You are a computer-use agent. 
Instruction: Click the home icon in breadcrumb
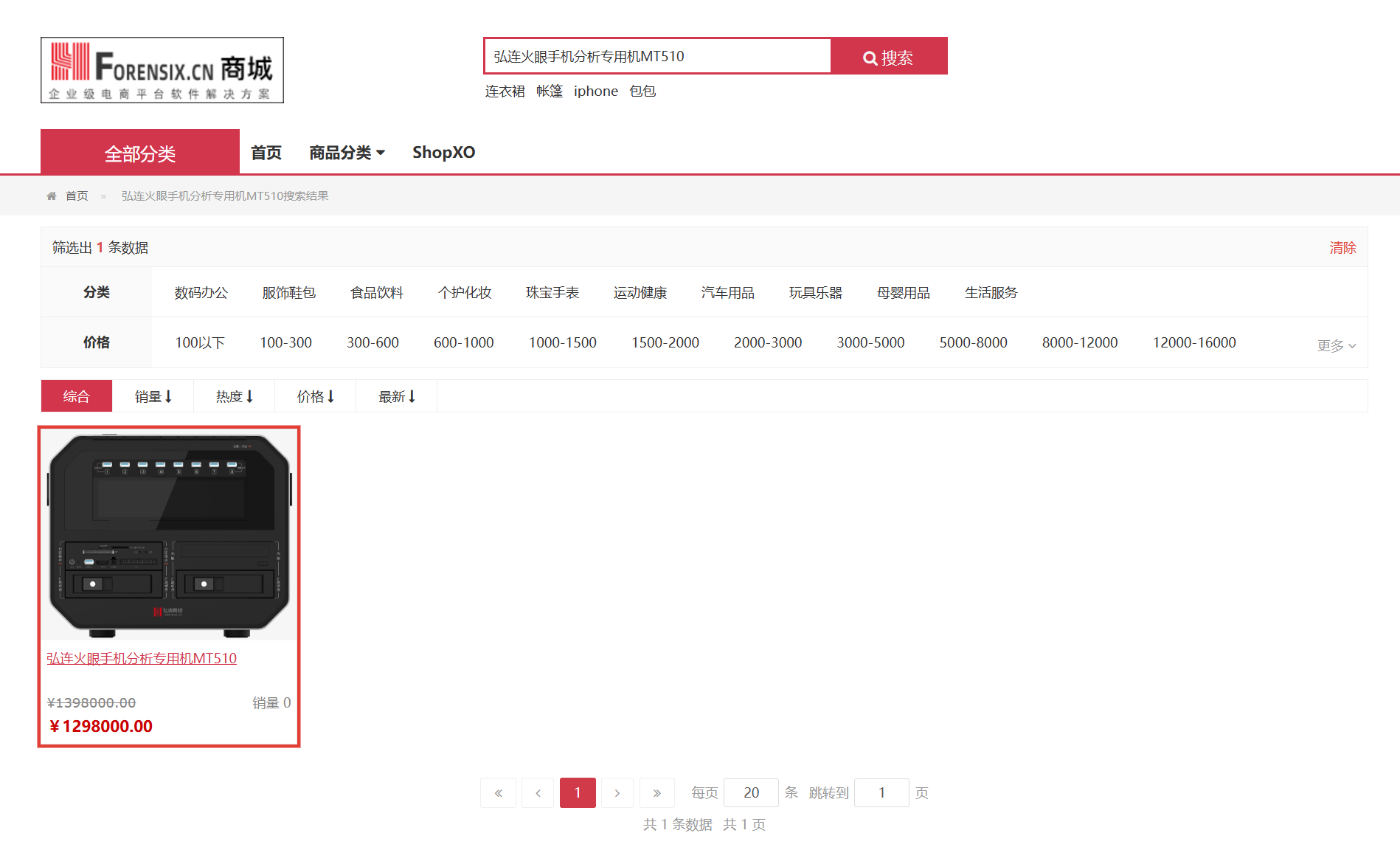(52, 196)
